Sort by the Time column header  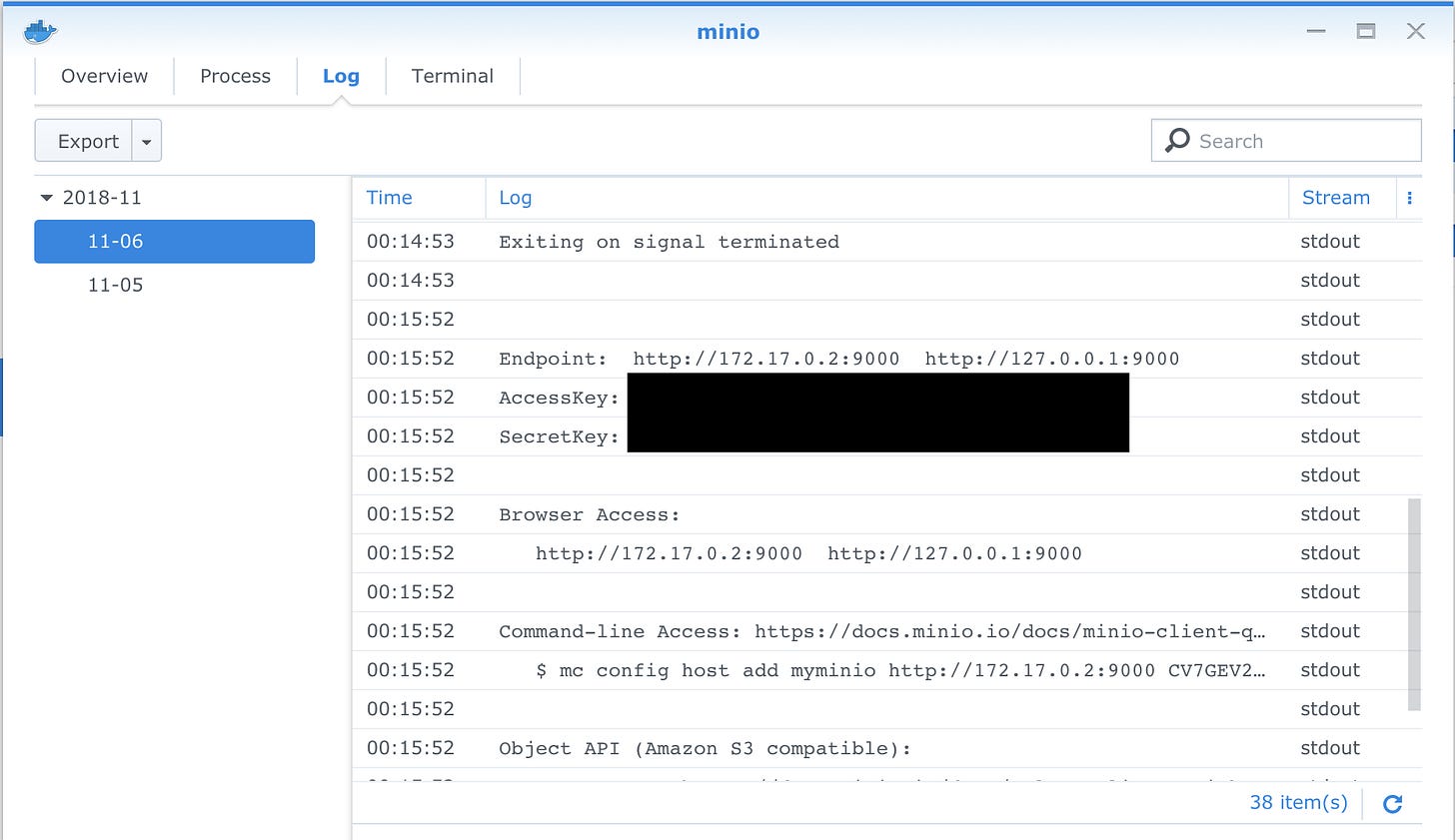[x=419, y=198]
